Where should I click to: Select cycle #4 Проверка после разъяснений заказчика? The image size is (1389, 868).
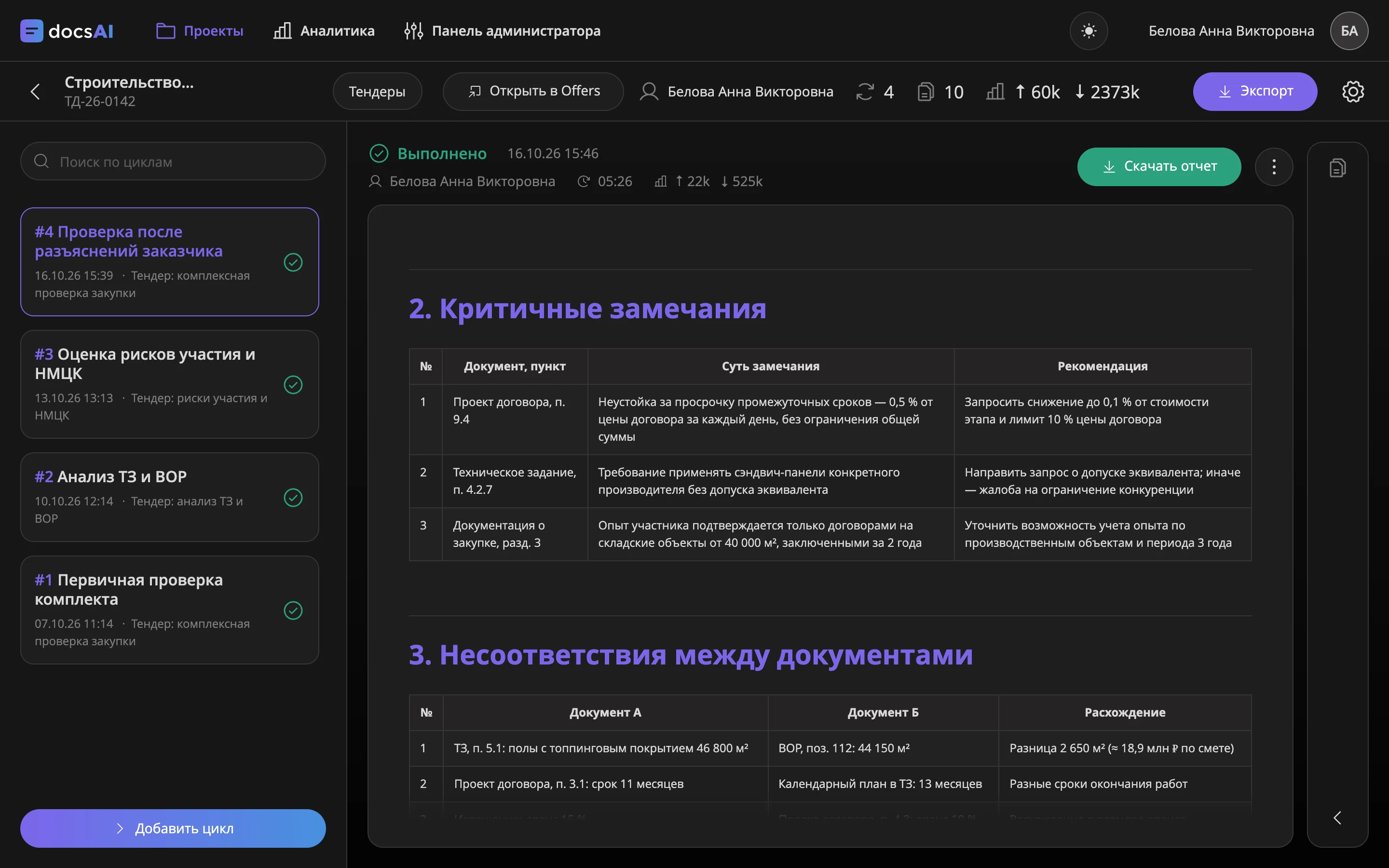point(169,262)
